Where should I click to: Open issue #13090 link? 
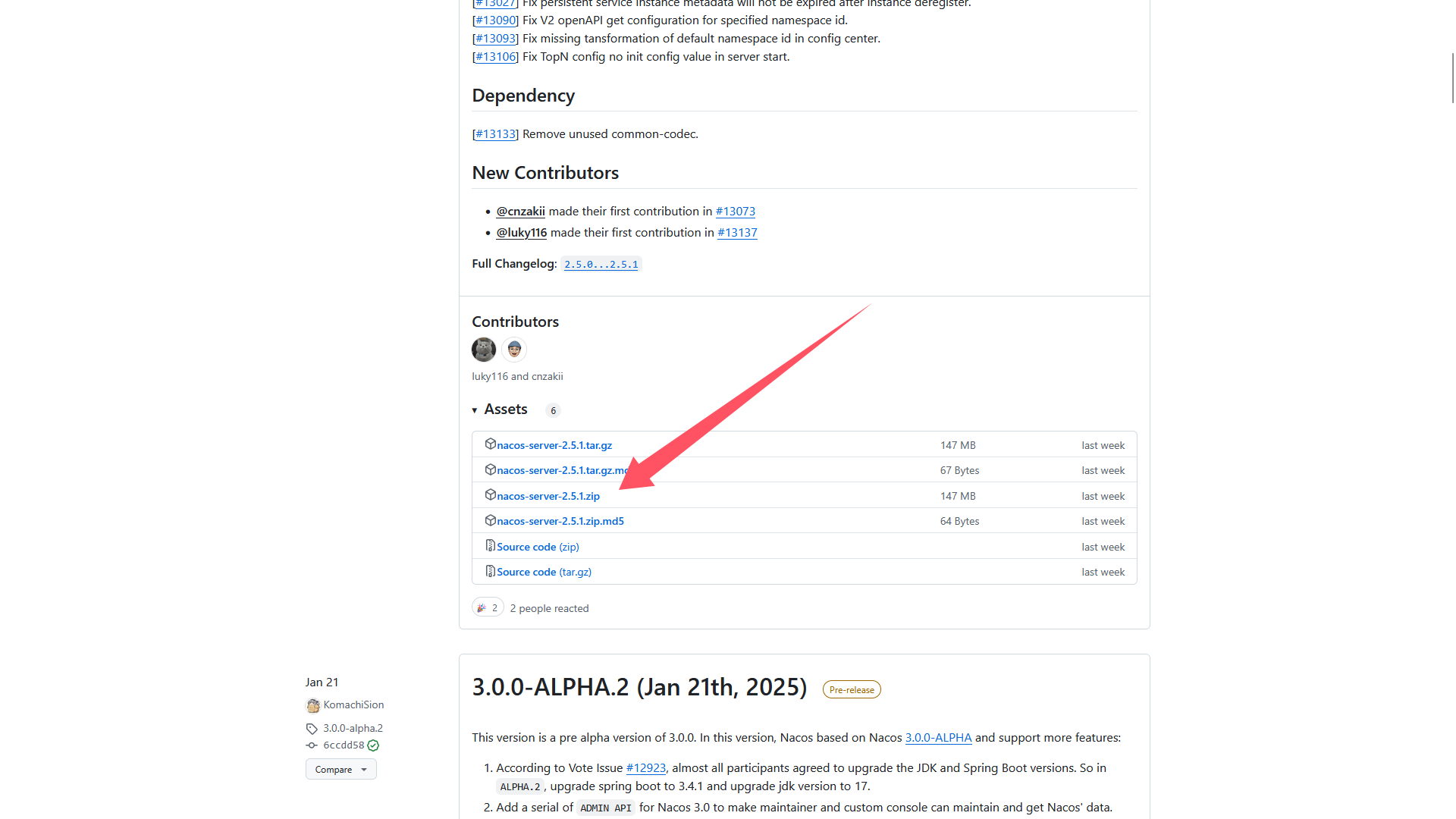(x=495, y=20)
